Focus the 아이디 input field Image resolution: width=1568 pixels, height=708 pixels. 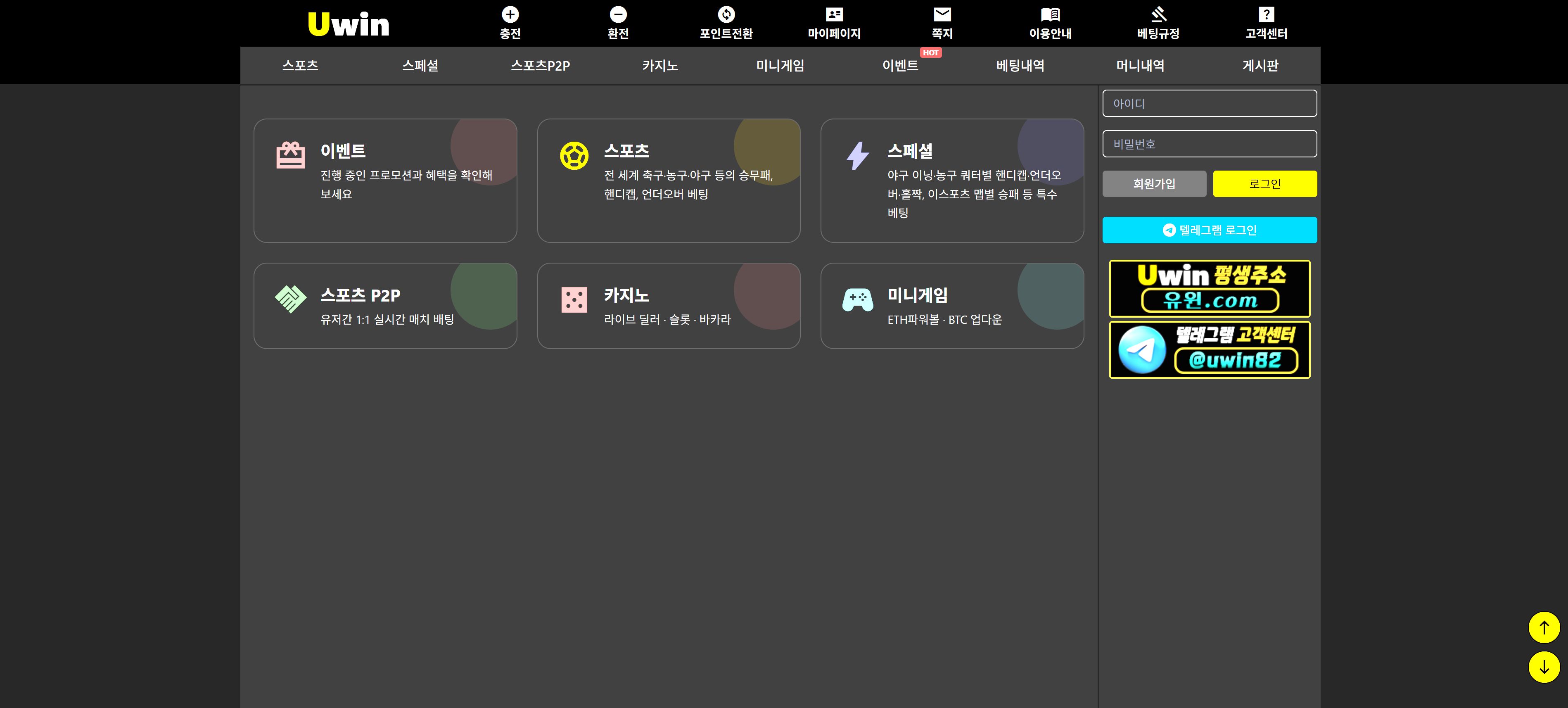point(1209,104)
